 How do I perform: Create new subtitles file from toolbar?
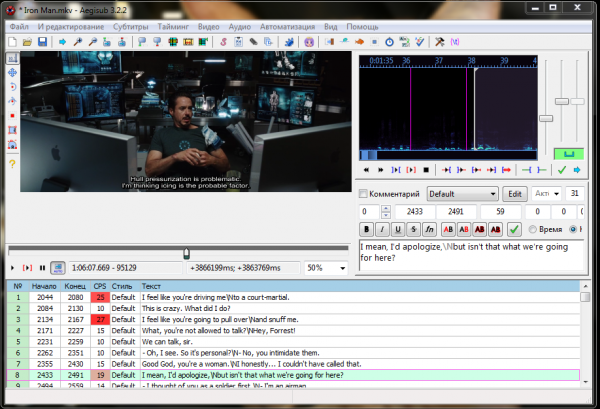(12, 42)
